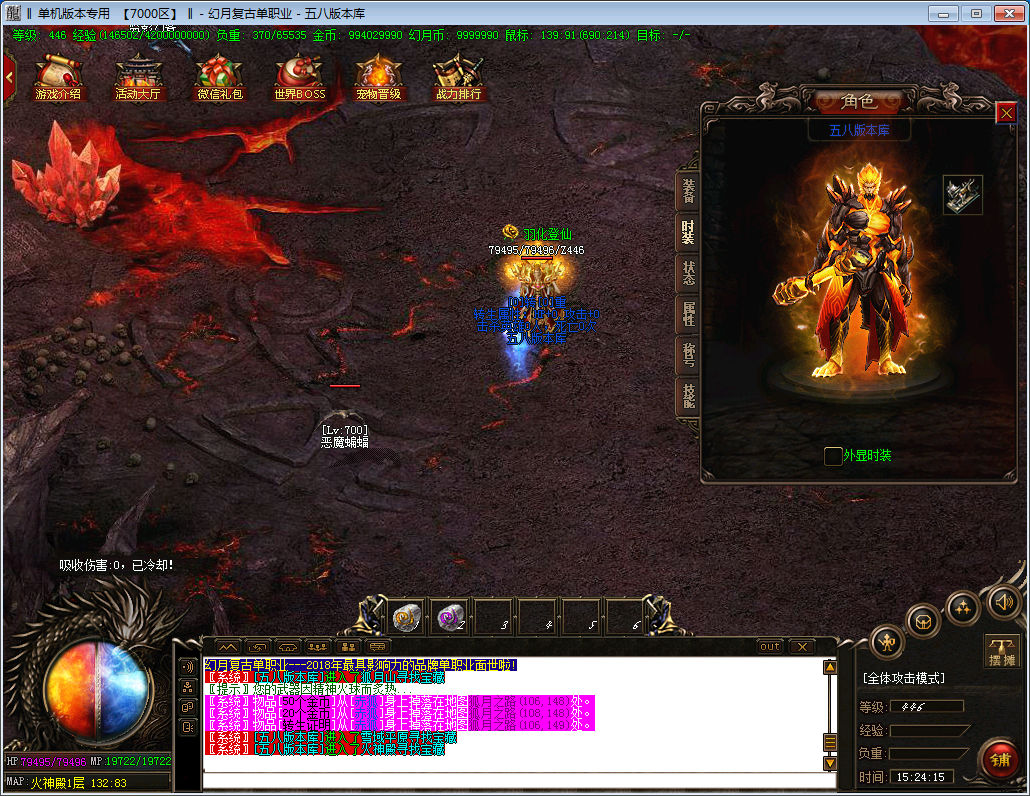
Task: Select empty quick slot 5
Action: click(581, 618)
